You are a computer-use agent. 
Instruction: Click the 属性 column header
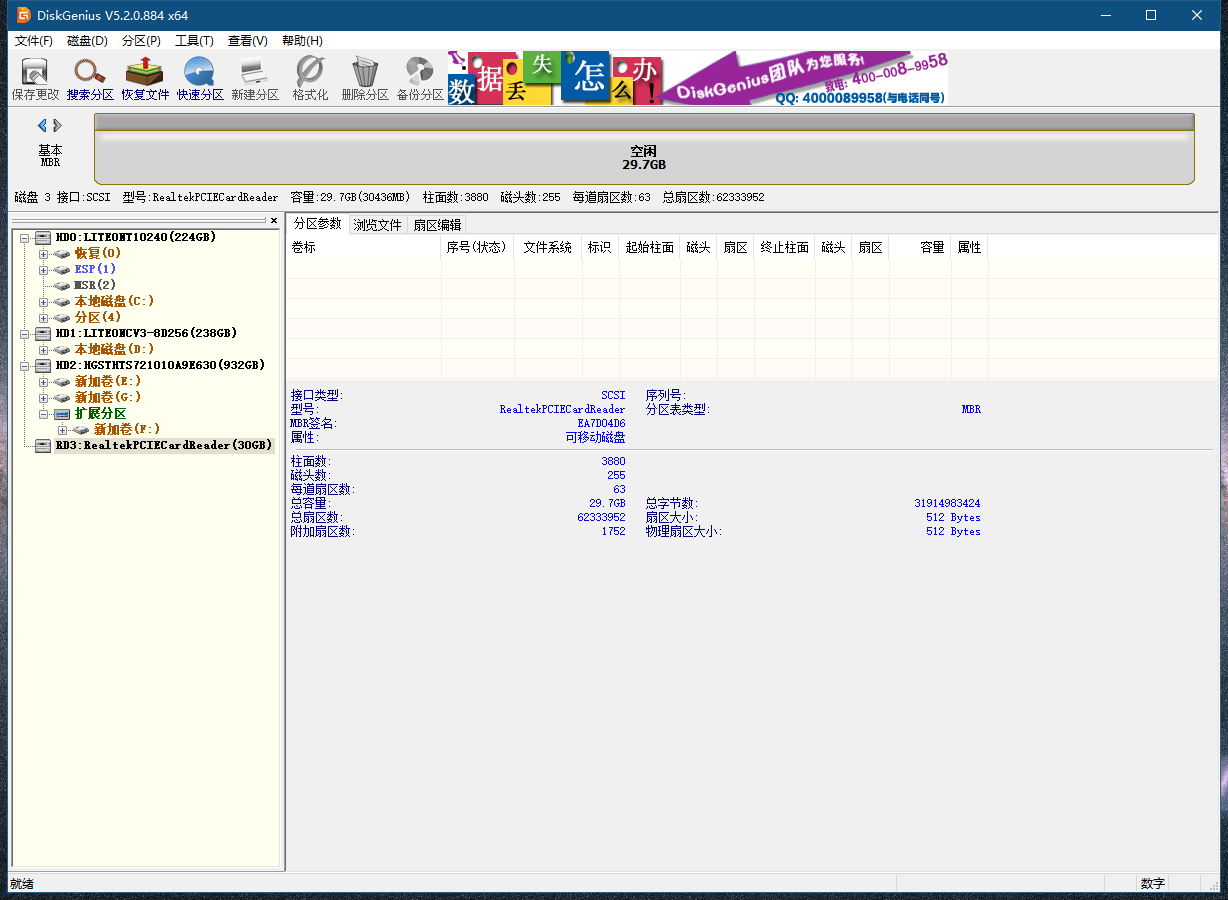[x=969, y=247]
